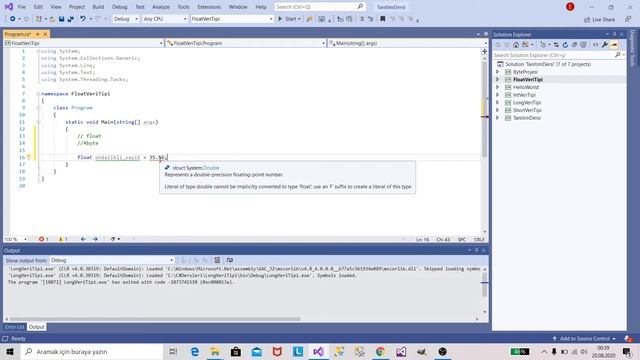Viewport: 640px width, 360px height.
Task: Click the Show All Files icon
Action: click(584, 45)
